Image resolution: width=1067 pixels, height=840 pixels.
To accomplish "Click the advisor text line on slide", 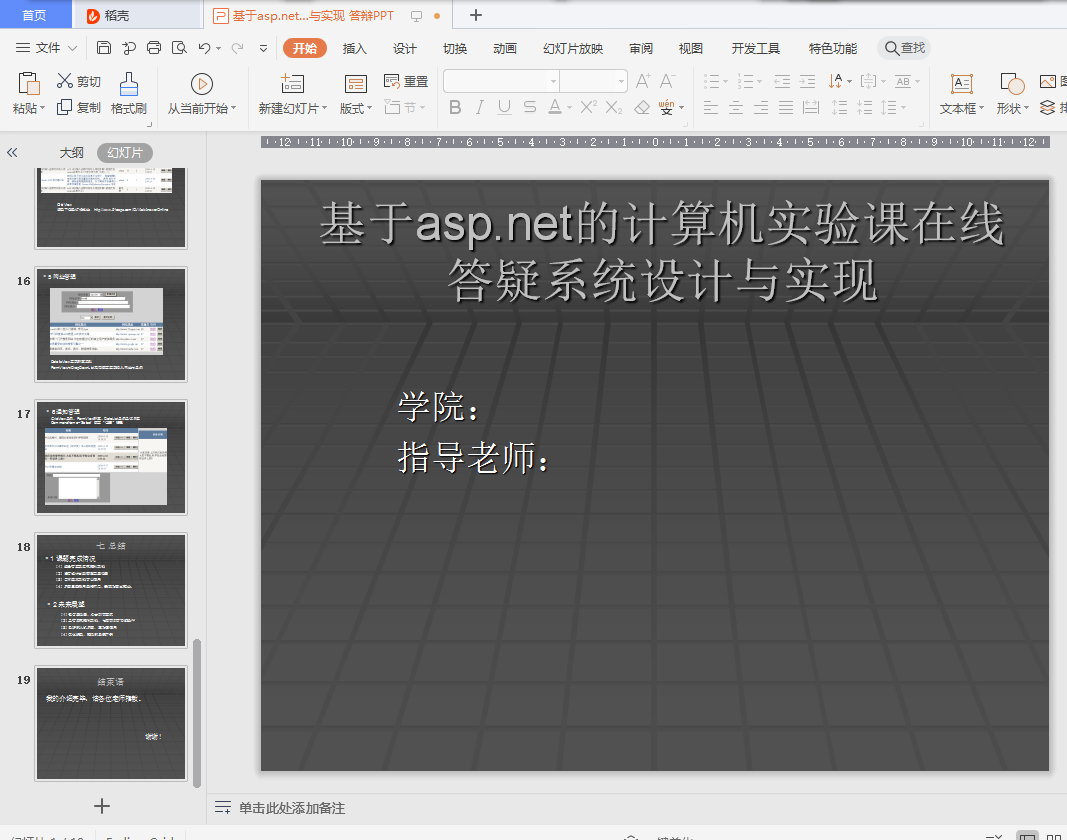I will (473, 457).
